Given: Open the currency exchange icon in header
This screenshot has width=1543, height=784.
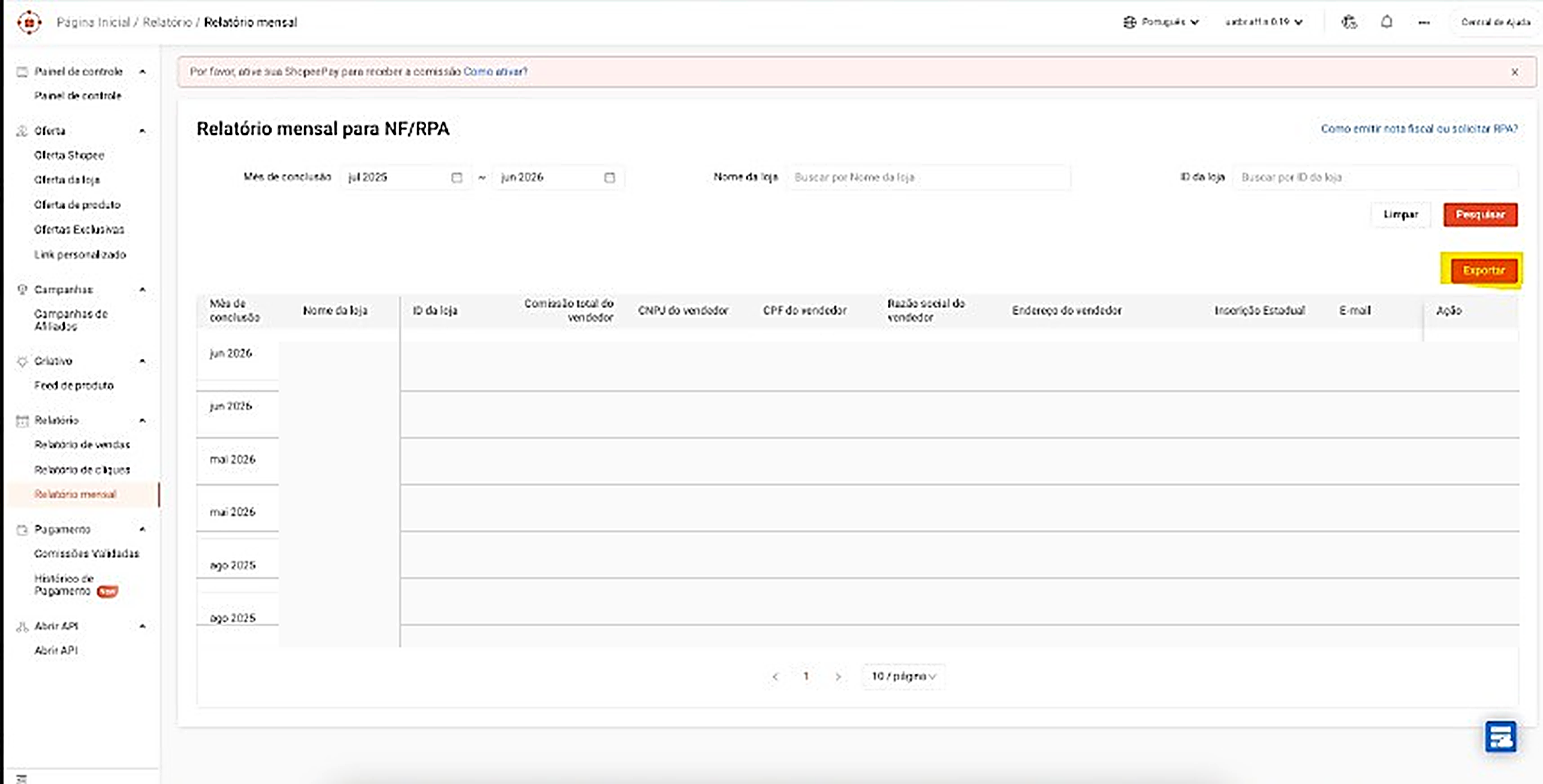Looking at the screenshot, I should click(1349, 22).
